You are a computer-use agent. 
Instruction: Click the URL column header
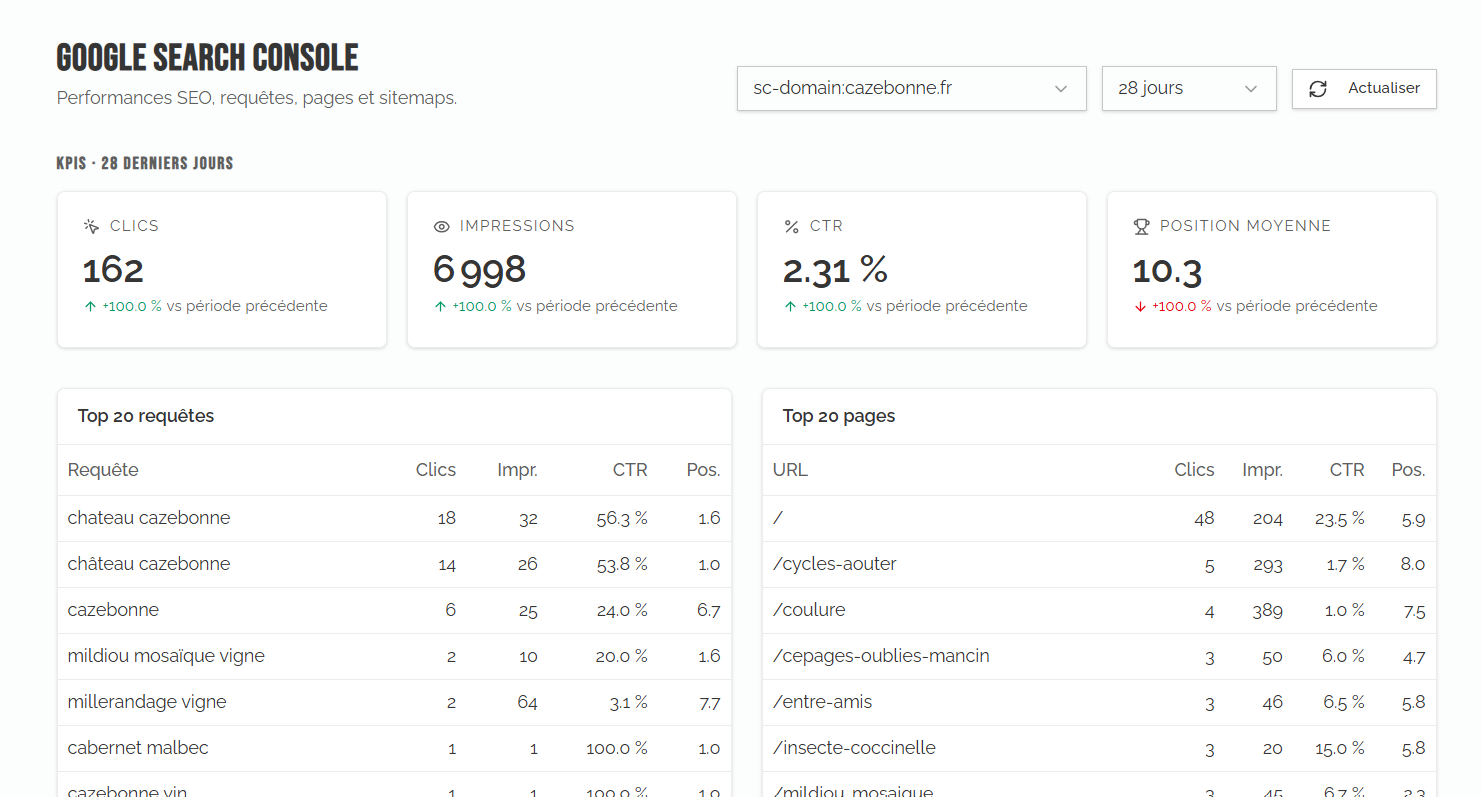pyautogui.click(x=790, y=470)
